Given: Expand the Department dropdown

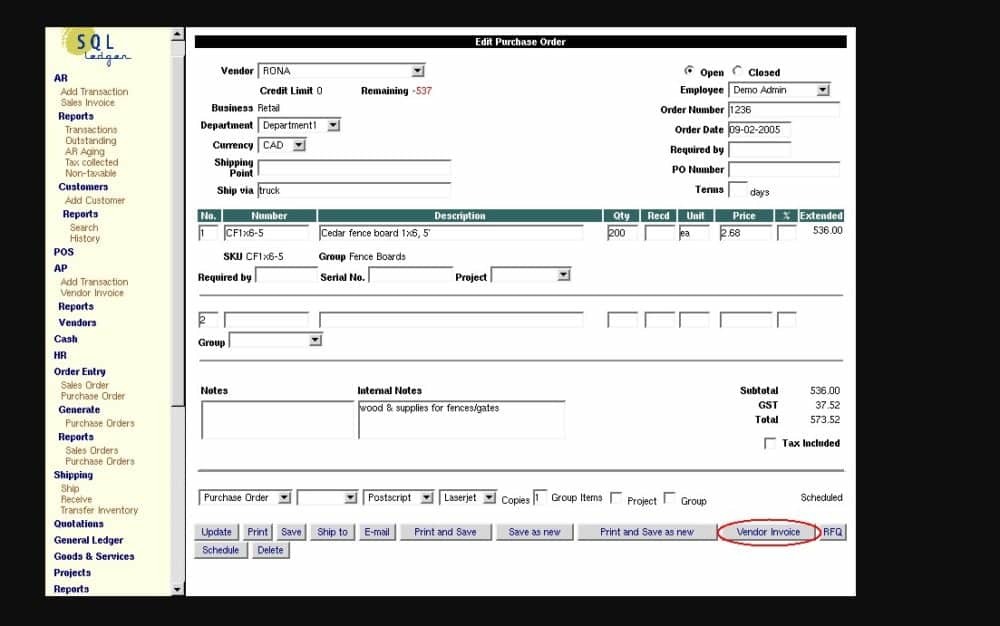Looking at the screenshot, I should (x=333, y=125).
